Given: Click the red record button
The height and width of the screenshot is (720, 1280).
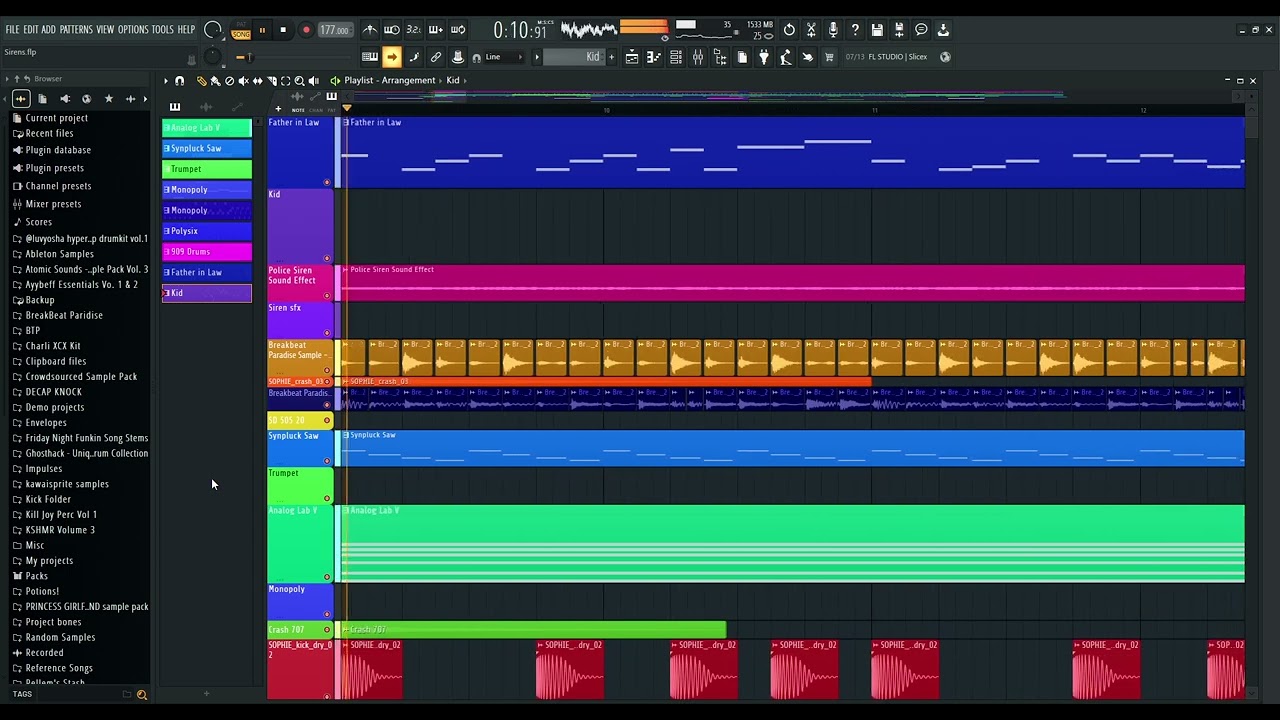Looking at the screenshot, I should [x=306, y=30].
